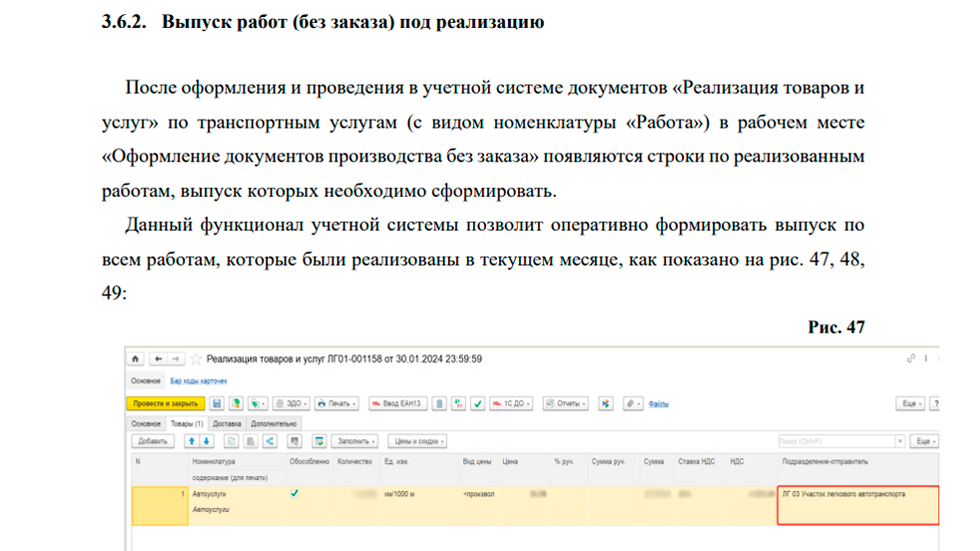Clear search with the x button

(x=900, y=441)
